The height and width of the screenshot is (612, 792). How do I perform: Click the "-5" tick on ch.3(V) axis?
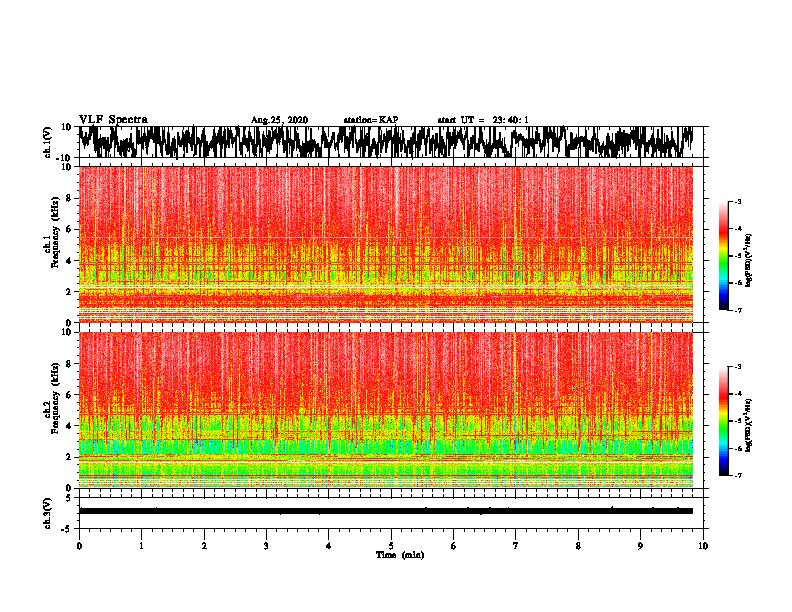coord(67,529)
